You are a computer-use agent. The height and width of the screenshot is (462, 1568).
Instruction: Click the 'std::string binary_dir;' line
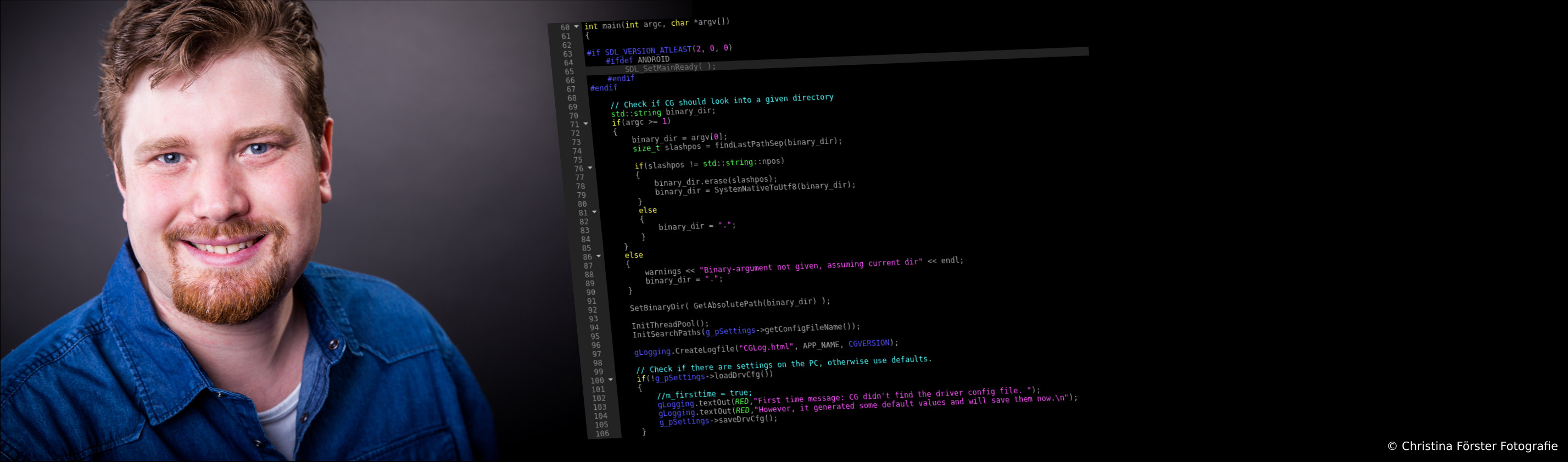663,112
